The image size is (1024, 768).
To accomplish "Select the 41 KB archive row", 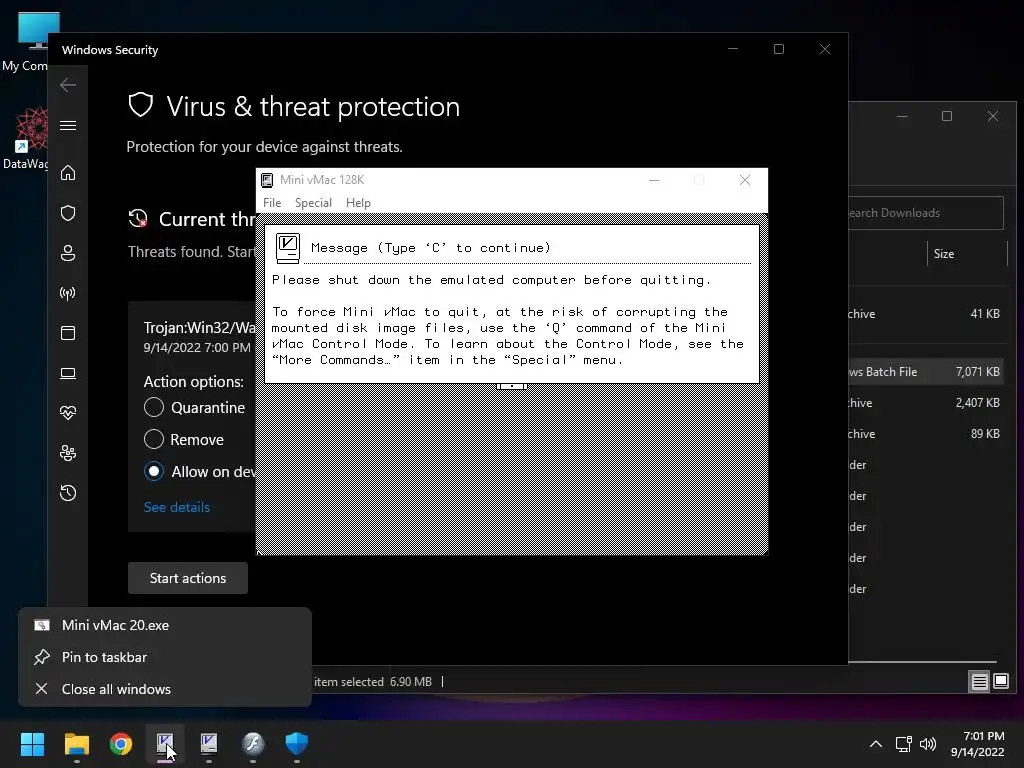I will (926, 314).
